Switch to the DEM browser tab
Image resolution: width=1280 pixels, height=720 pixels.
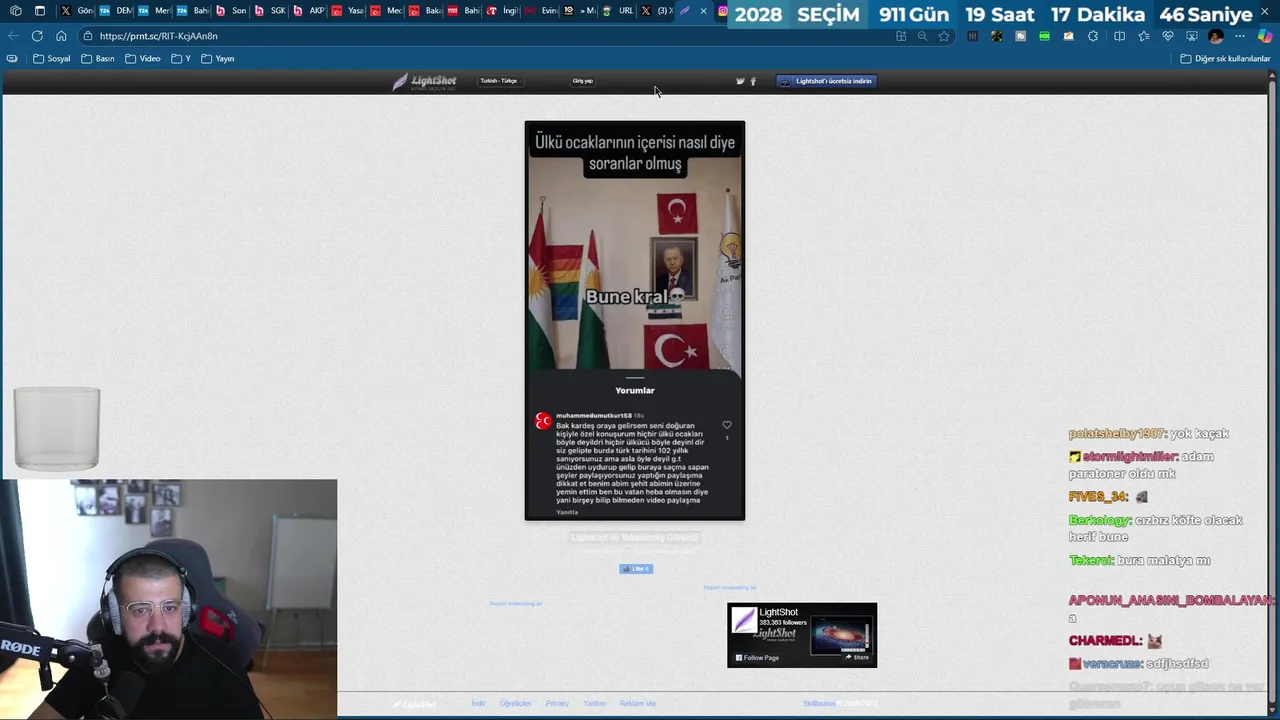(x=117, y=11)
